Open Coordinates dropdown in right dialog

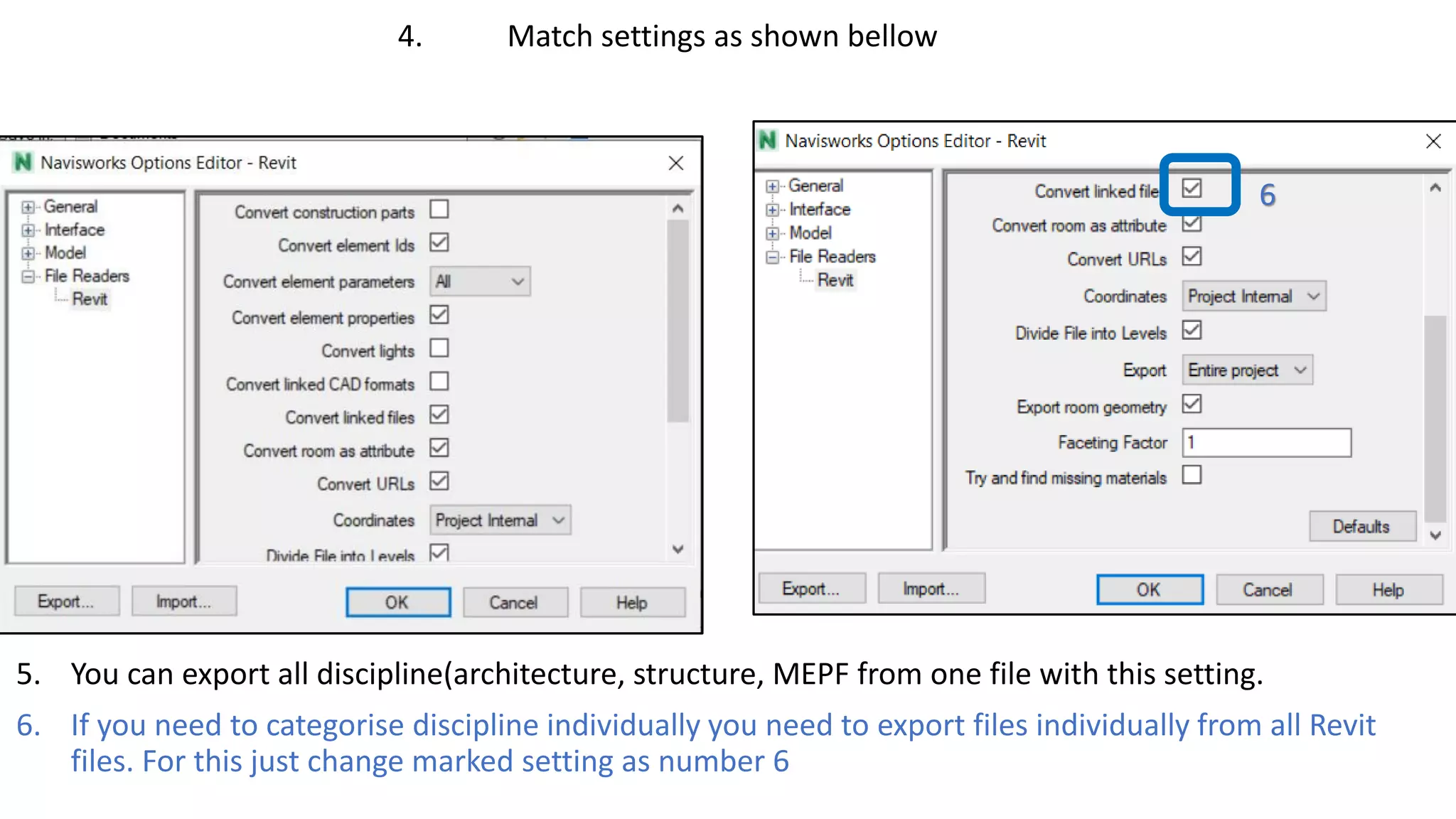[x=1254, y=296]
